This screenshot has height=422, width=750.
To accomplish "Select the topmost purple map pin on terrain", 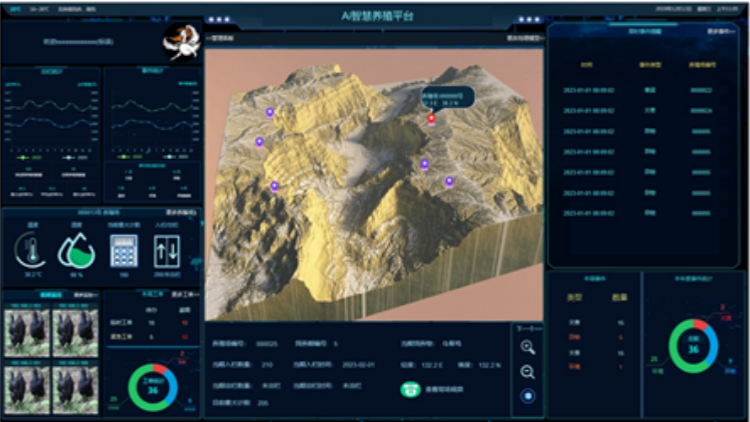I will (269, 112).
